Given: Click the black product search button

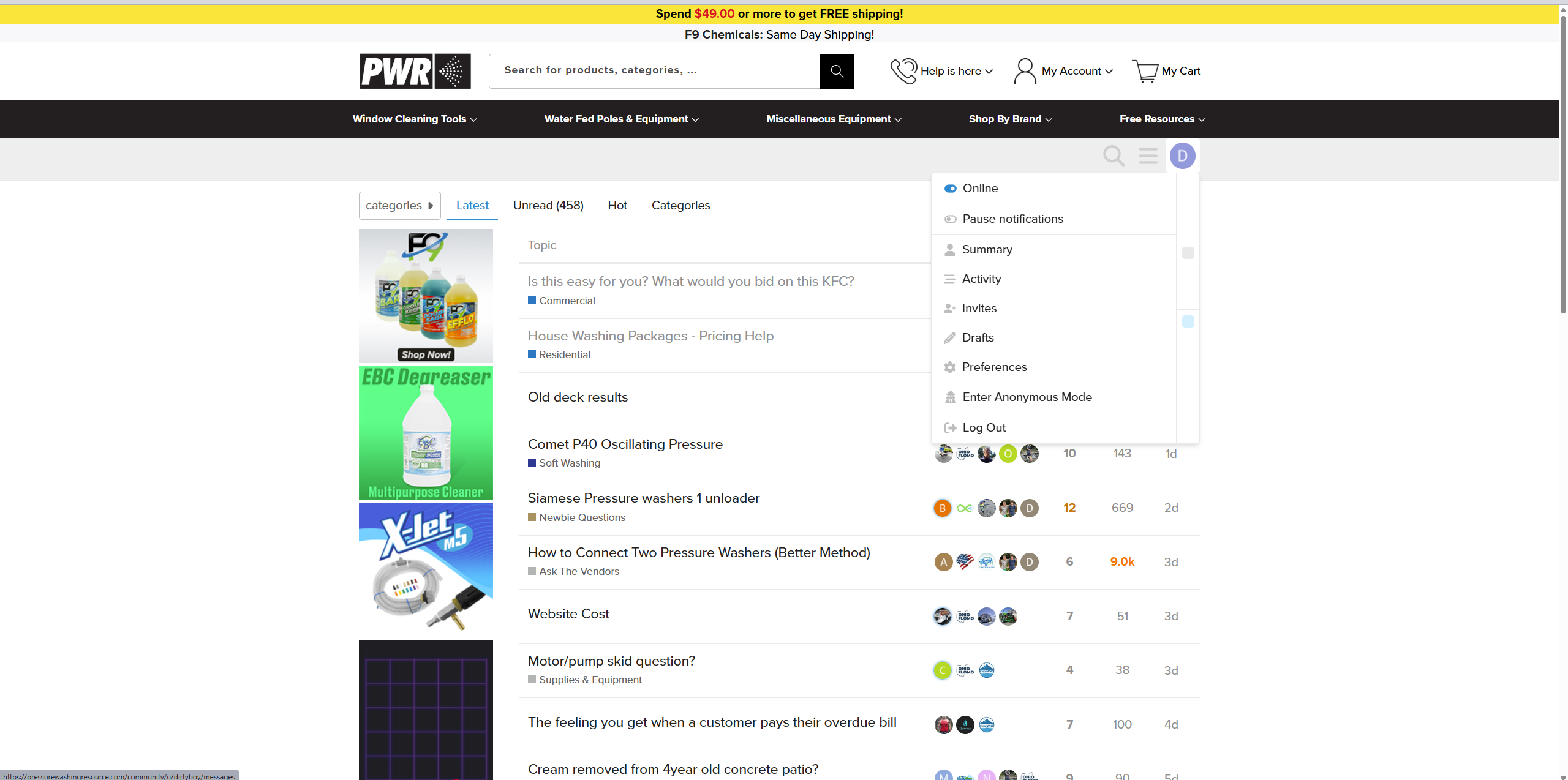Looking at the screenshot, I should pos(837,71).
